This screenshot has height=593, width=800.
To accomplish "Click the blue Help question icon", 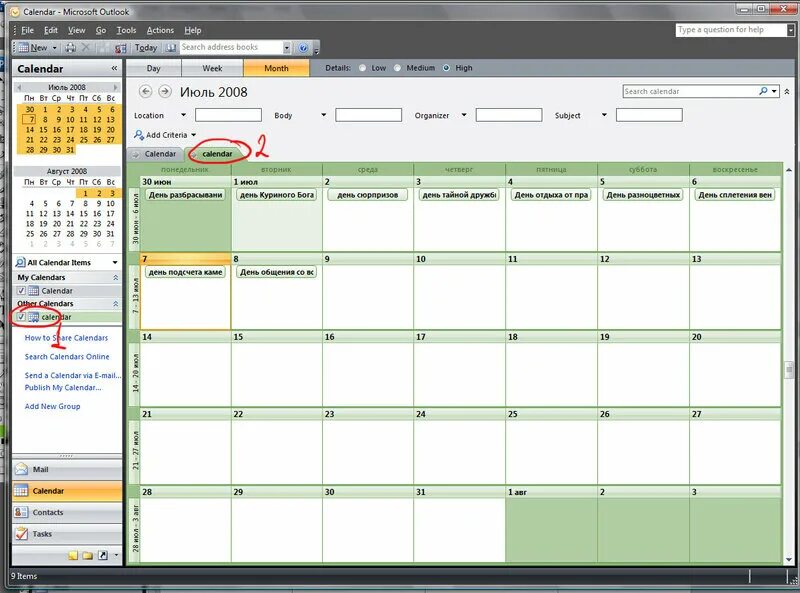I will coord(303,47).
